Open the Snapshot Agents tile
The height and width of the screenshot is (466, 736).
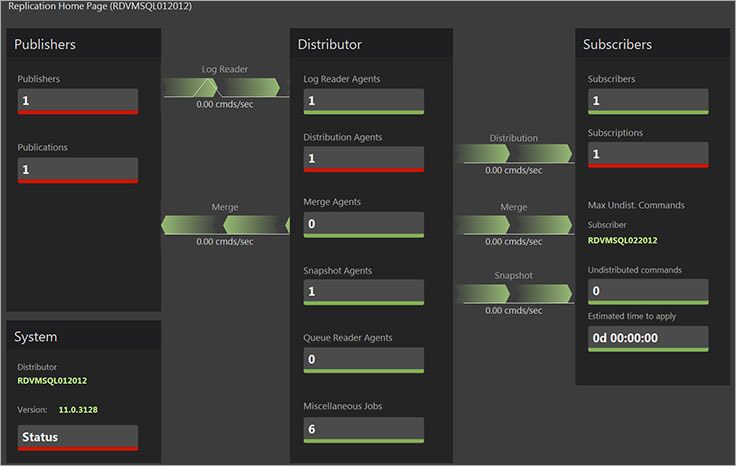[x=364, y=292]
